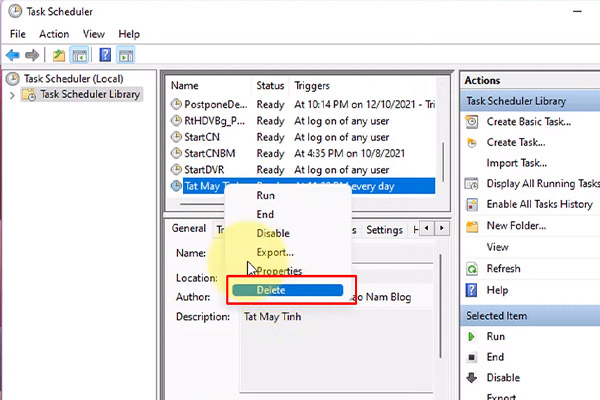
Task: Select the StartCNBM task row
Action: 303,153
